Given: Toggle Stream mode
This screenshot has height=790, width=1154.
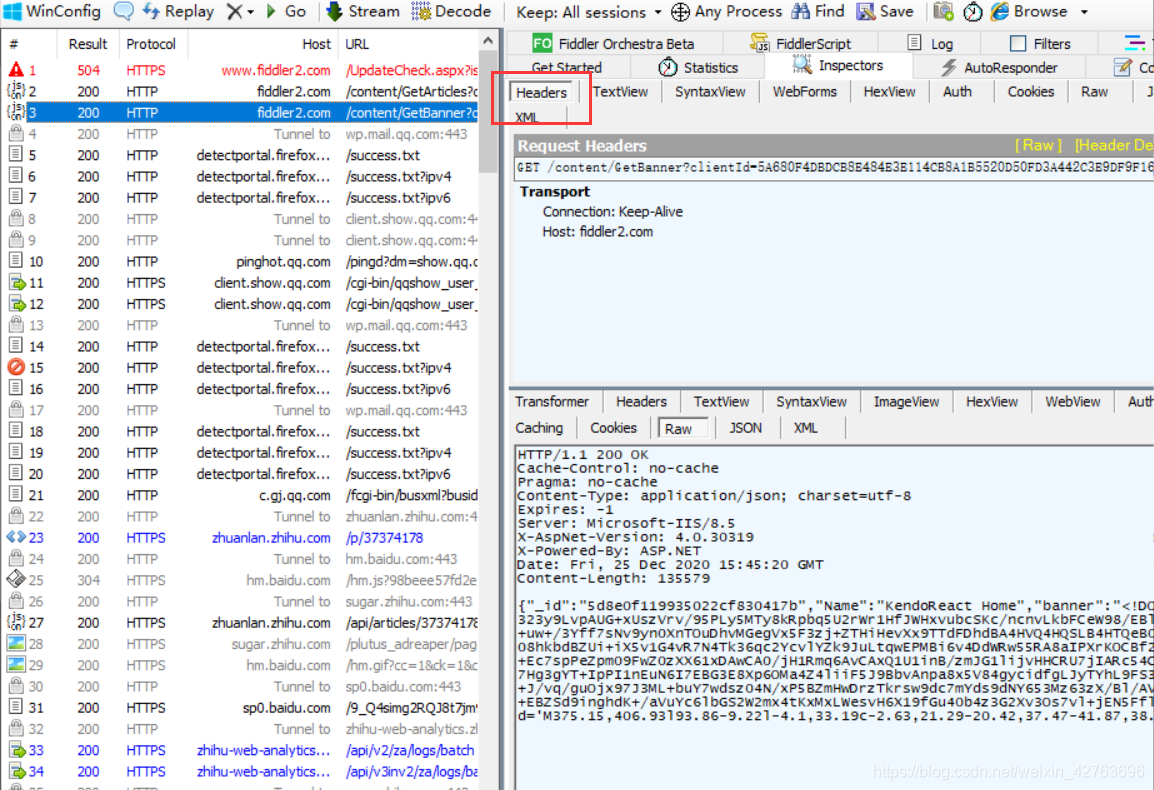Looking at the screenshot, I should (x=363, y=11).
